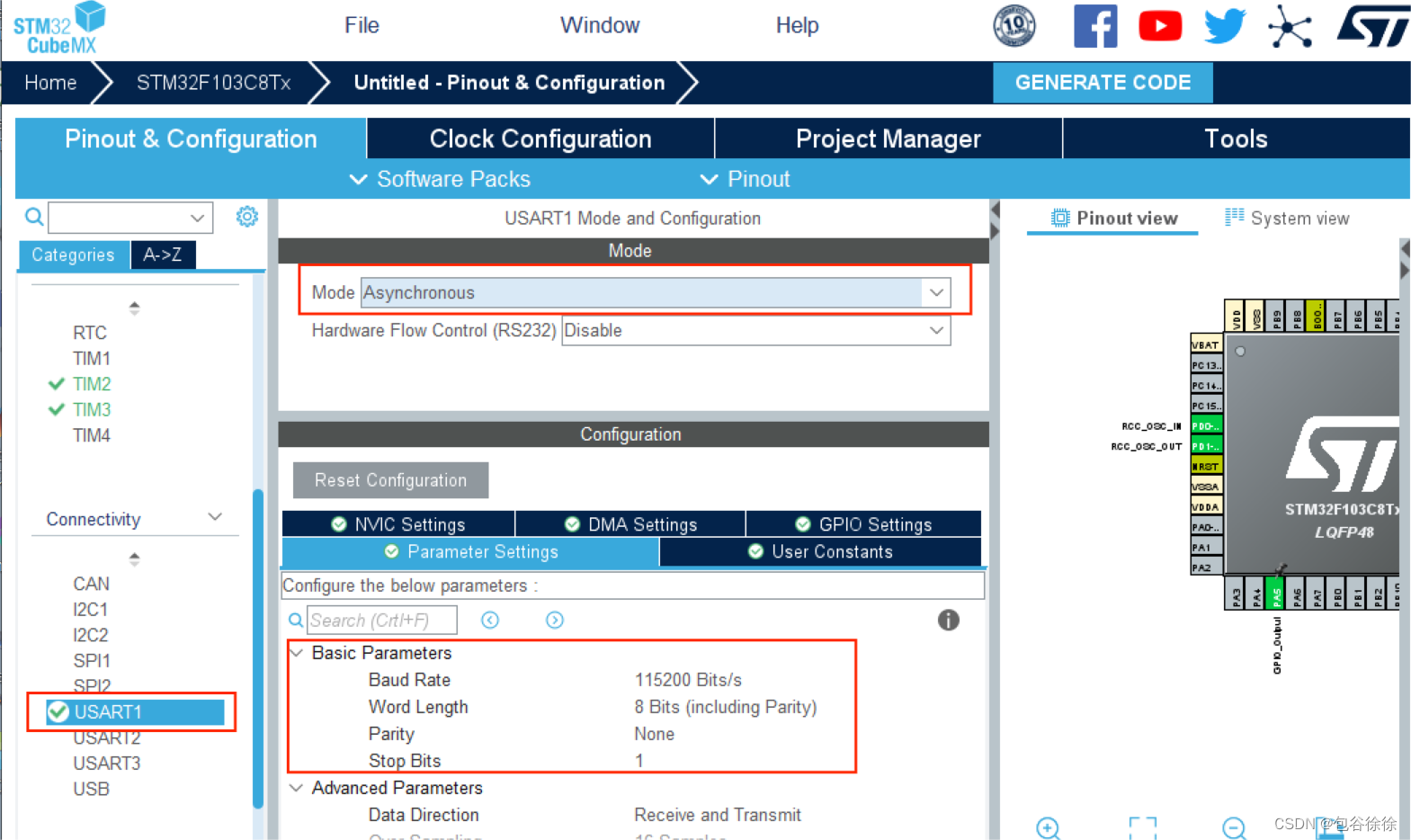Open User Constants tab
Image resolution: width=1411 pixels, height=840 pixels.
820,551
